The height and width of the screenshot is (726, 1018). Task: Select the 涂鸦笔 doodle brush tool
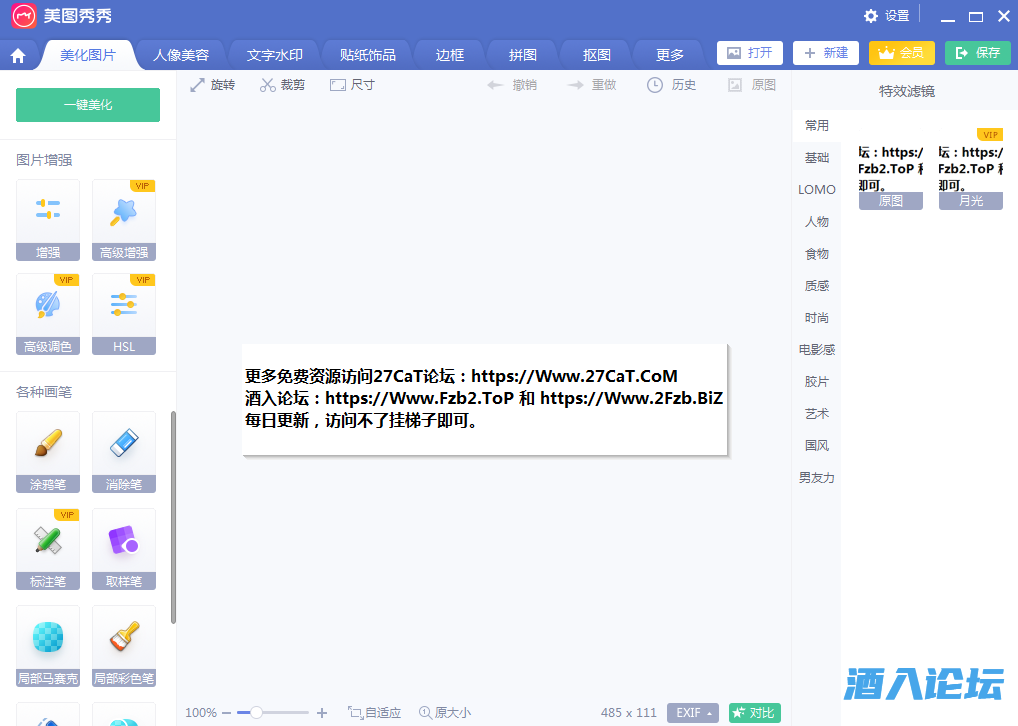pyautogui.click(x=47, y=452)
